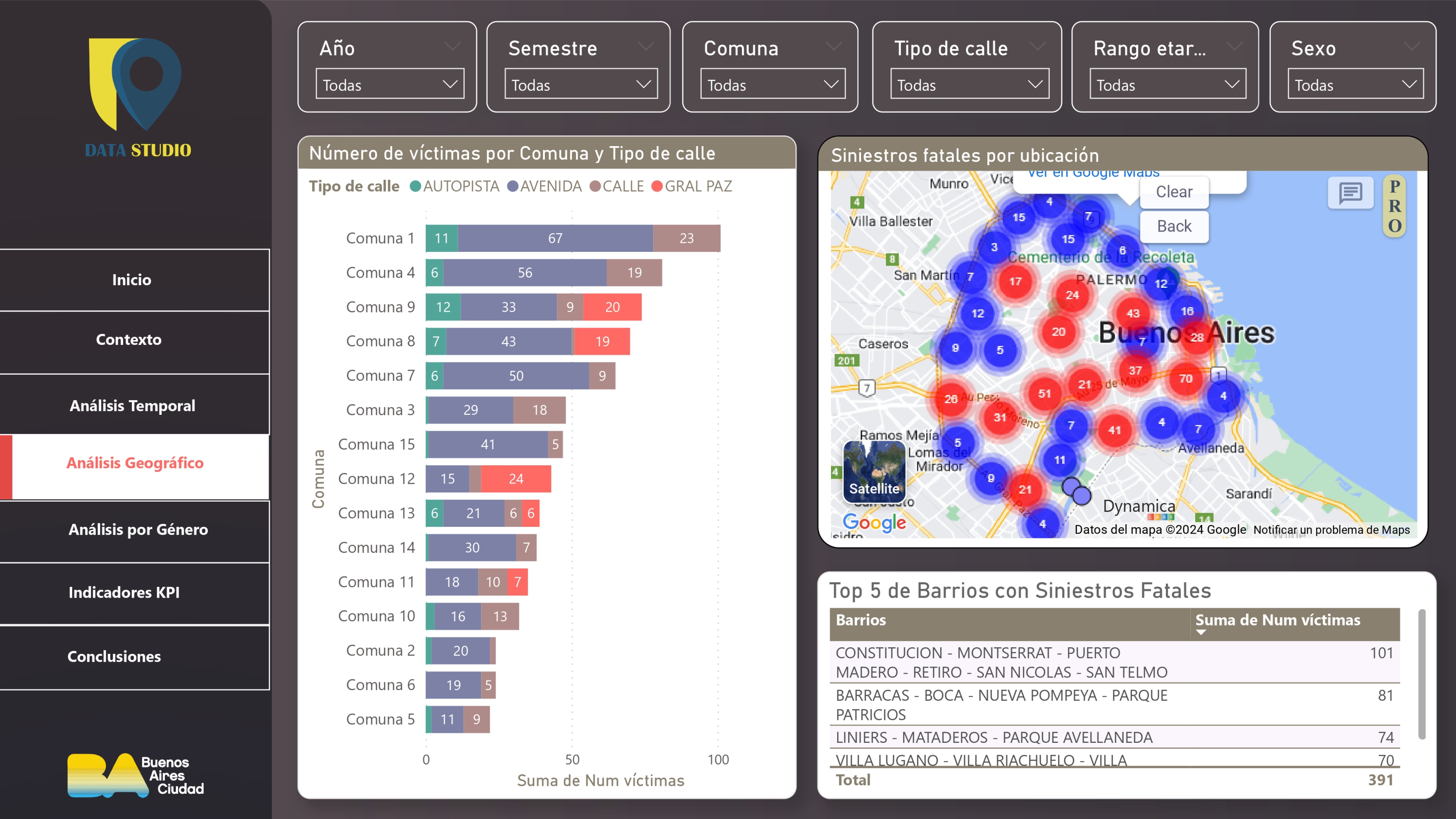Open 'Ver en Google Maps' link

coord(1093,174)
